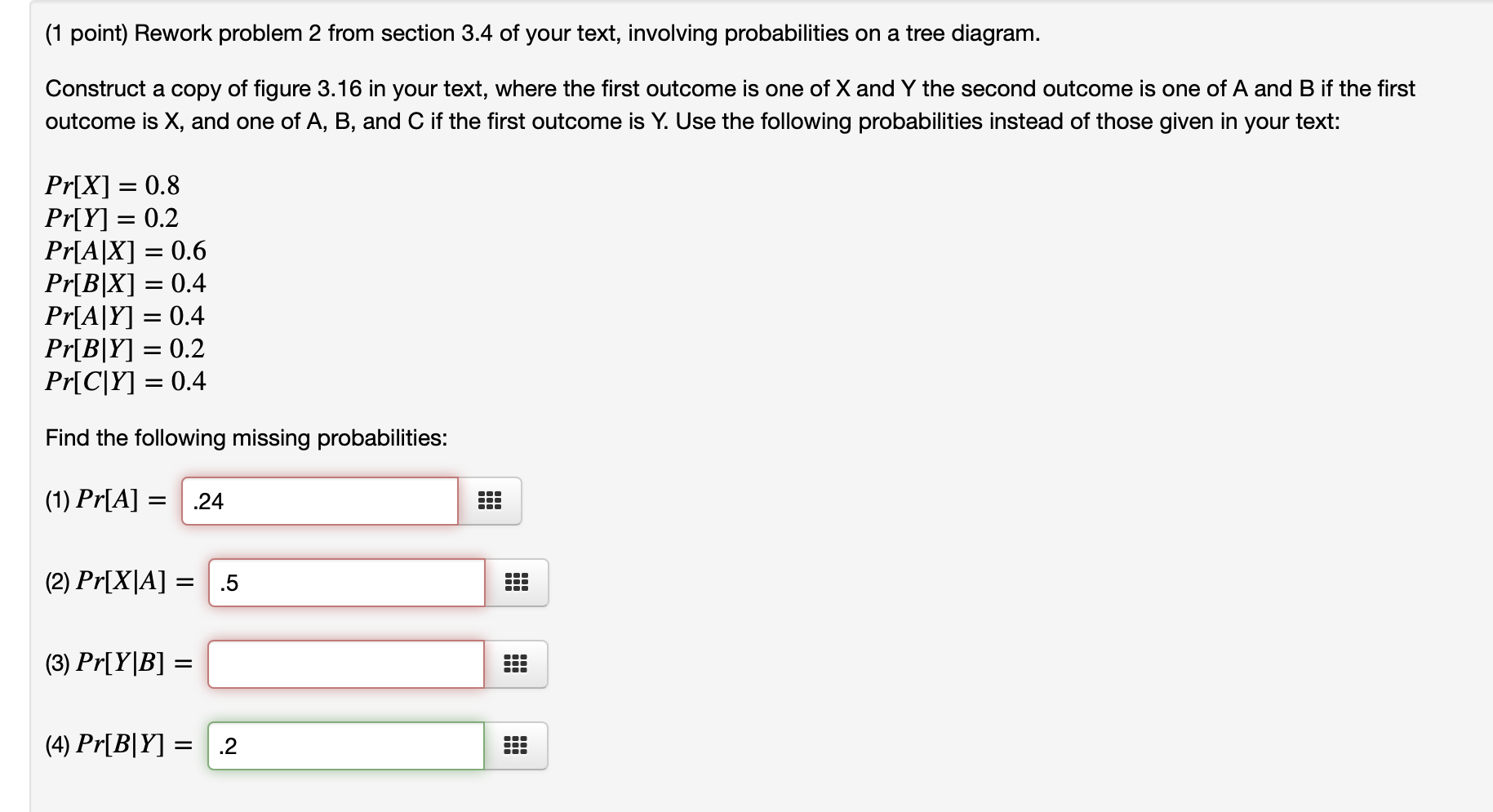Select the .2 value in the fourth field

coord(228,744)
